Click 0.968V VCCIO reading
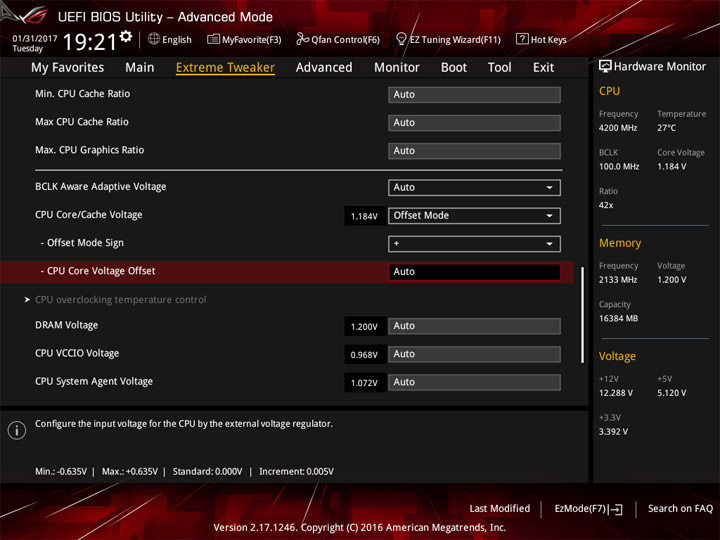This screenshot has height=540, width=720. point(364,355)
